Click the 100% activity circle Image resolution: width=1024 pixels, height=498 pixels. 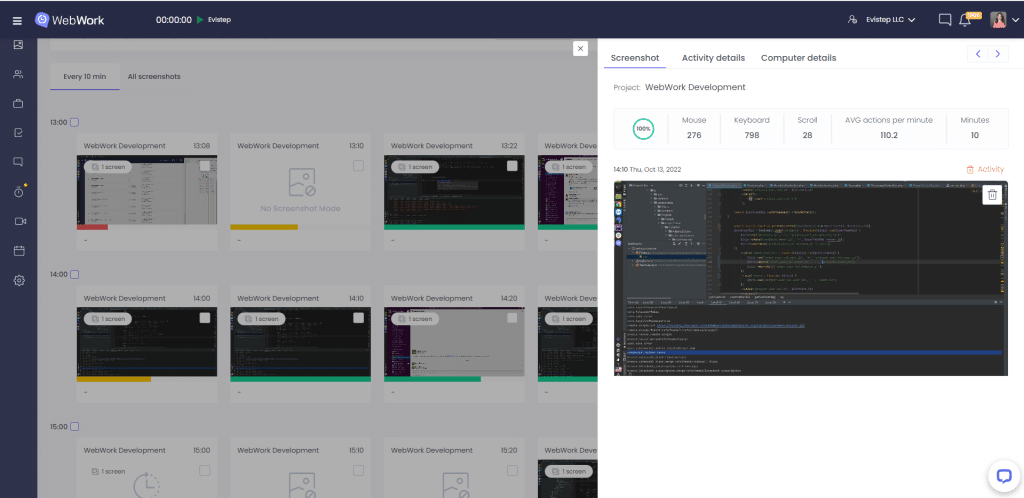click(643, 129)
